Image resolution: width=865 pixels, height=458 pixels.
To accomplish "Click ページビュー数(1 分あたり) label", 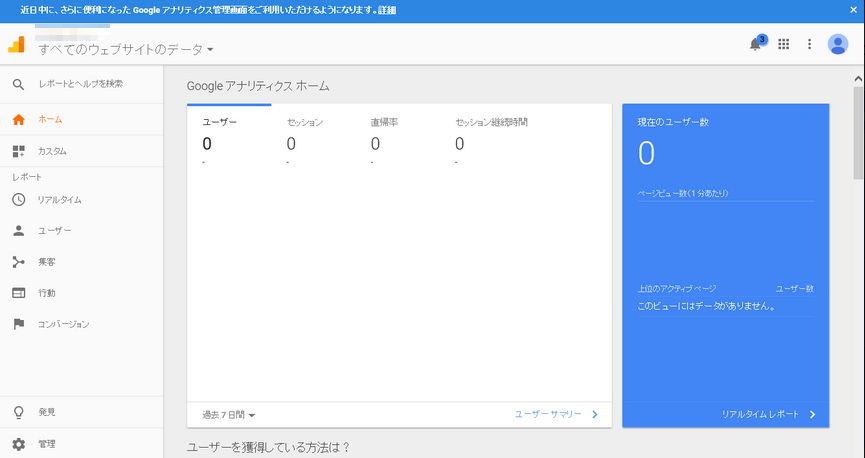I will pyautogui.click(x=683, y=194).
